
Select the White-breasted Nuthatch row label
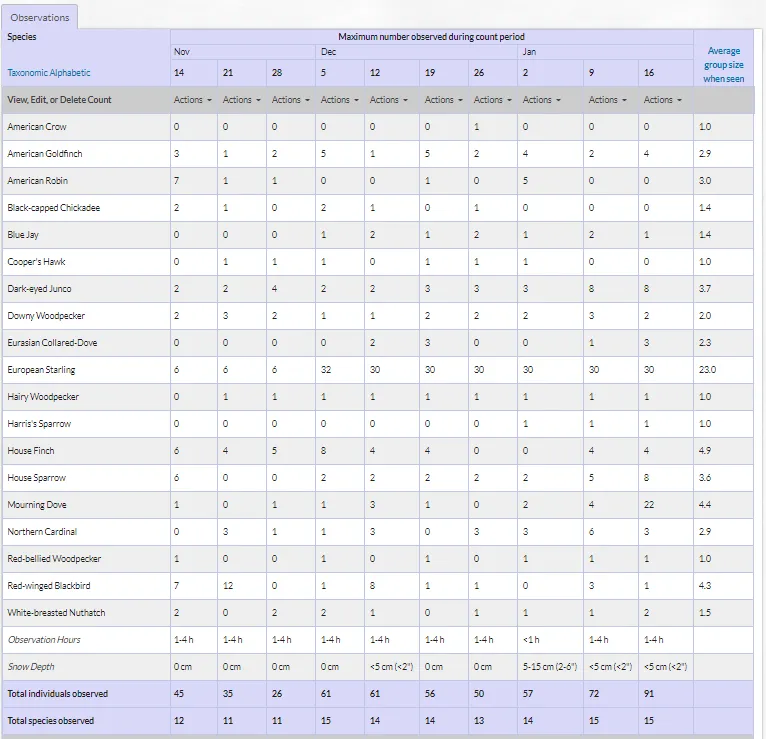pyautogui.click(x=56, y=613)
